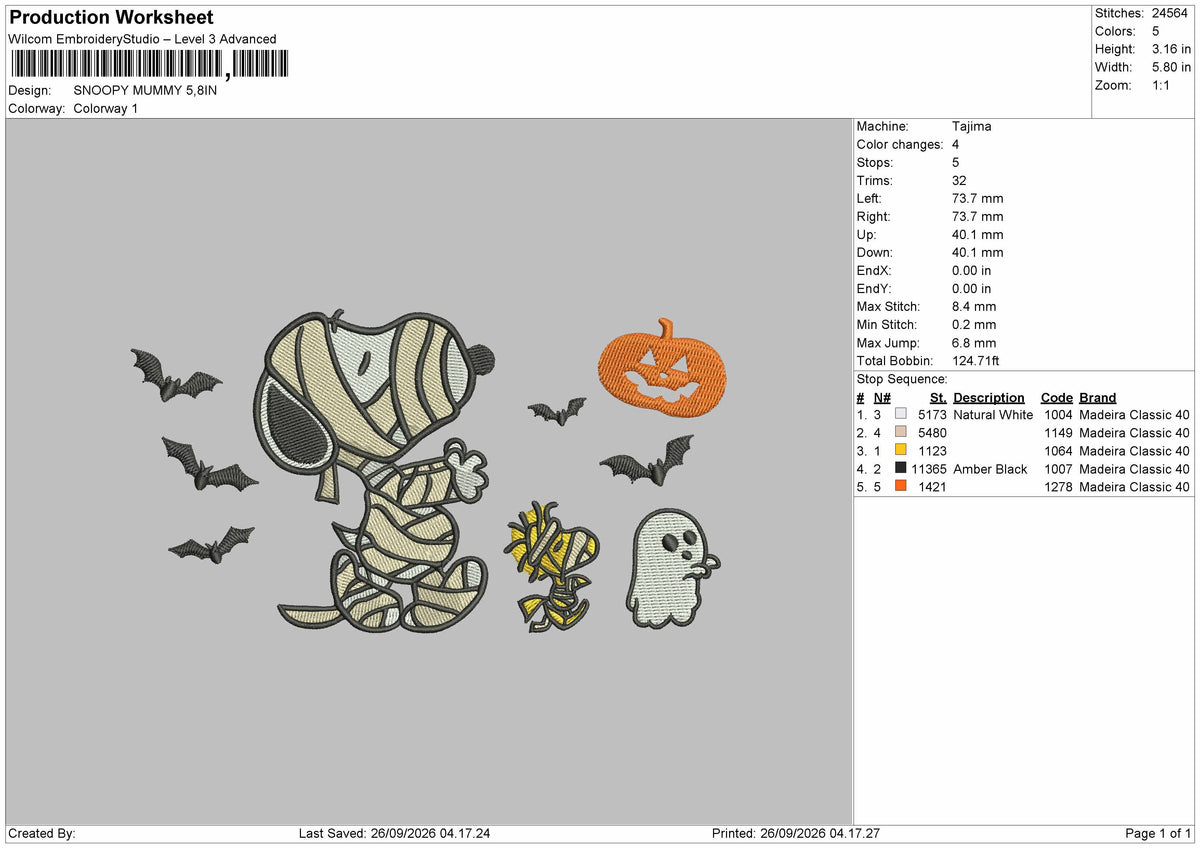This screenshot has width=1200, height=848.
Task: Click the 'Production Worksheet' title
Action: 111,18
